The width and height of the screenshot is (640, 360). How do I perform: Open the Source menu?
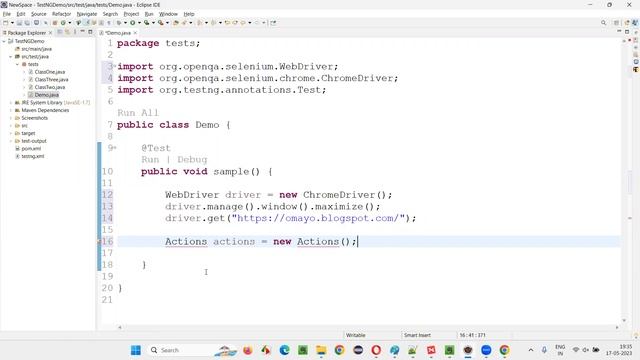pyautogui.click(x=39, y=14)
